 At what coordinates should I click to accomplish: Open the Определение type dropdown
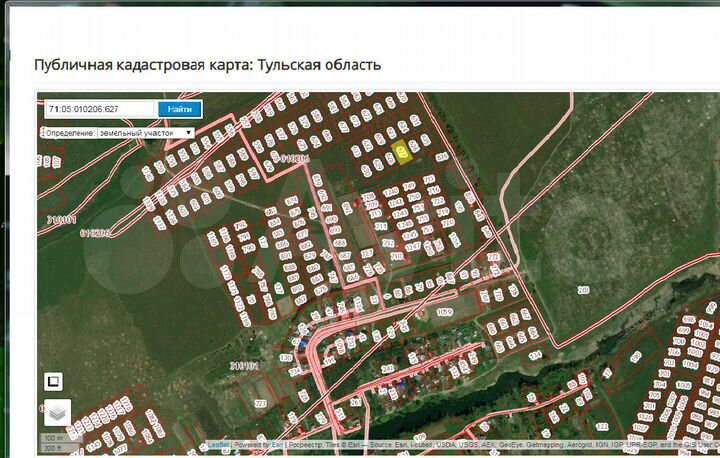coord(146,133)
